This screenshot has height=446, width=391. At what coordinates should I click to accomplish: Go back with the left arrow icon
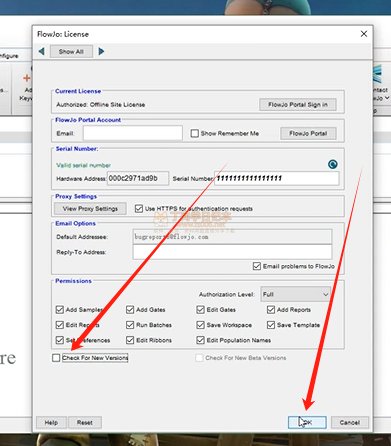point(42,51)
